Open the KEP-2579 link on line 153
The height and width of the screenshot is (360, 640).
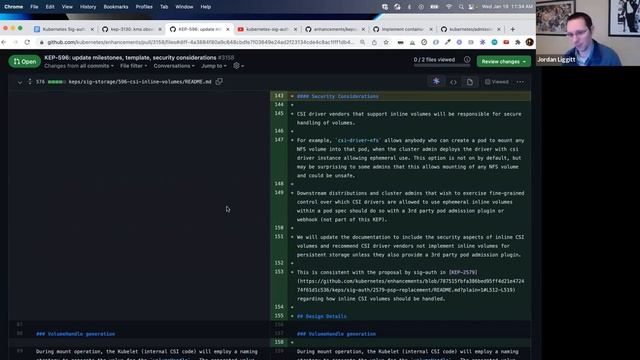(463, 272)
